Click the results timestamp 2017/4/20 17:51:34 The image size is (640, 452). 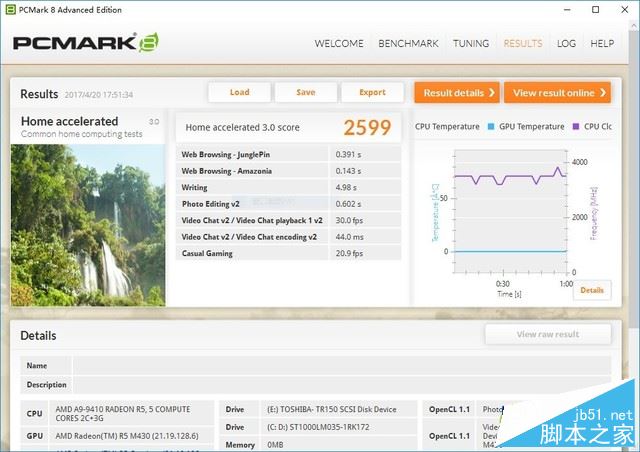pos(99,95)
